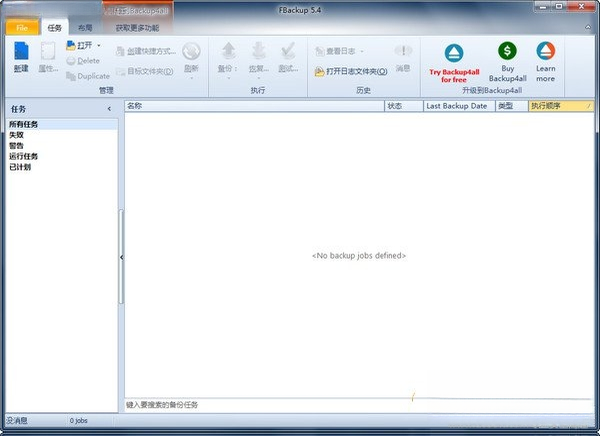Click the 打开 open backup icon
This screenshot has height=436, width=600.
[71, 46]
